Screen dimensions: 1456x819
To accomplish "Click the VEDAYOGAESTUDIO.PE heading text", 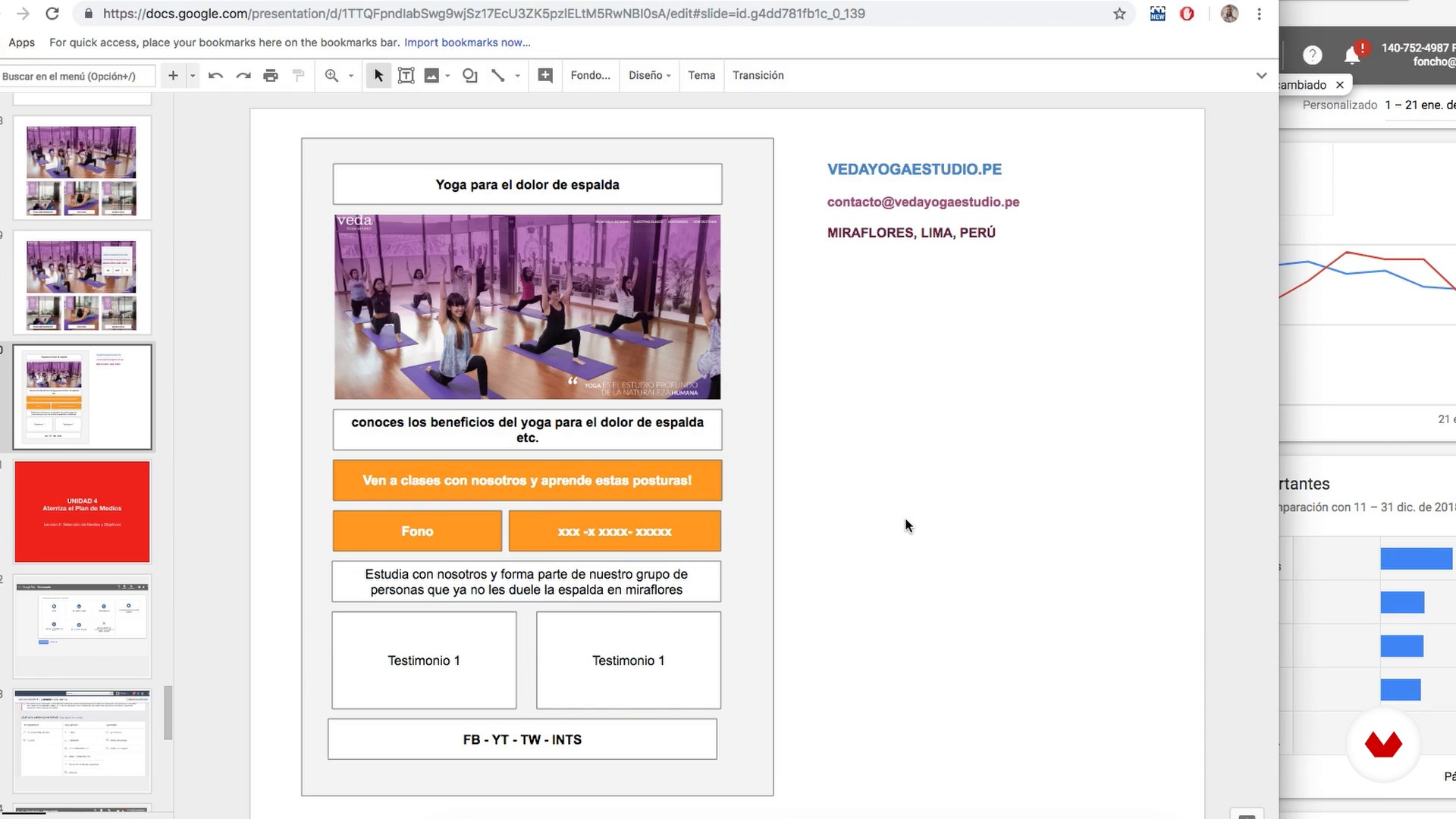I will pos(914,169).
